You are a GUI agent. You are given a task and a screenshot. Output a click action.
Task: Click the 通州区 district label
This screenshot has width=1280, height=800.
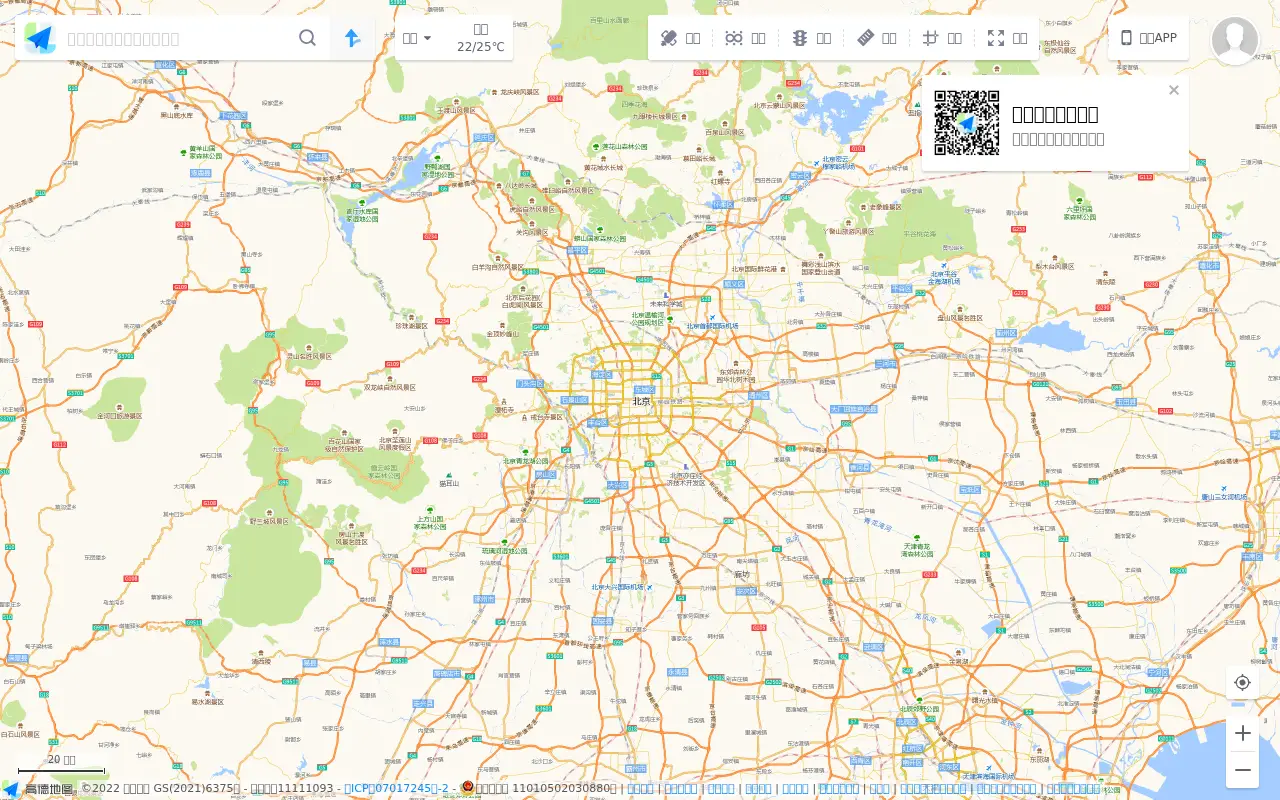pos(758,396)
